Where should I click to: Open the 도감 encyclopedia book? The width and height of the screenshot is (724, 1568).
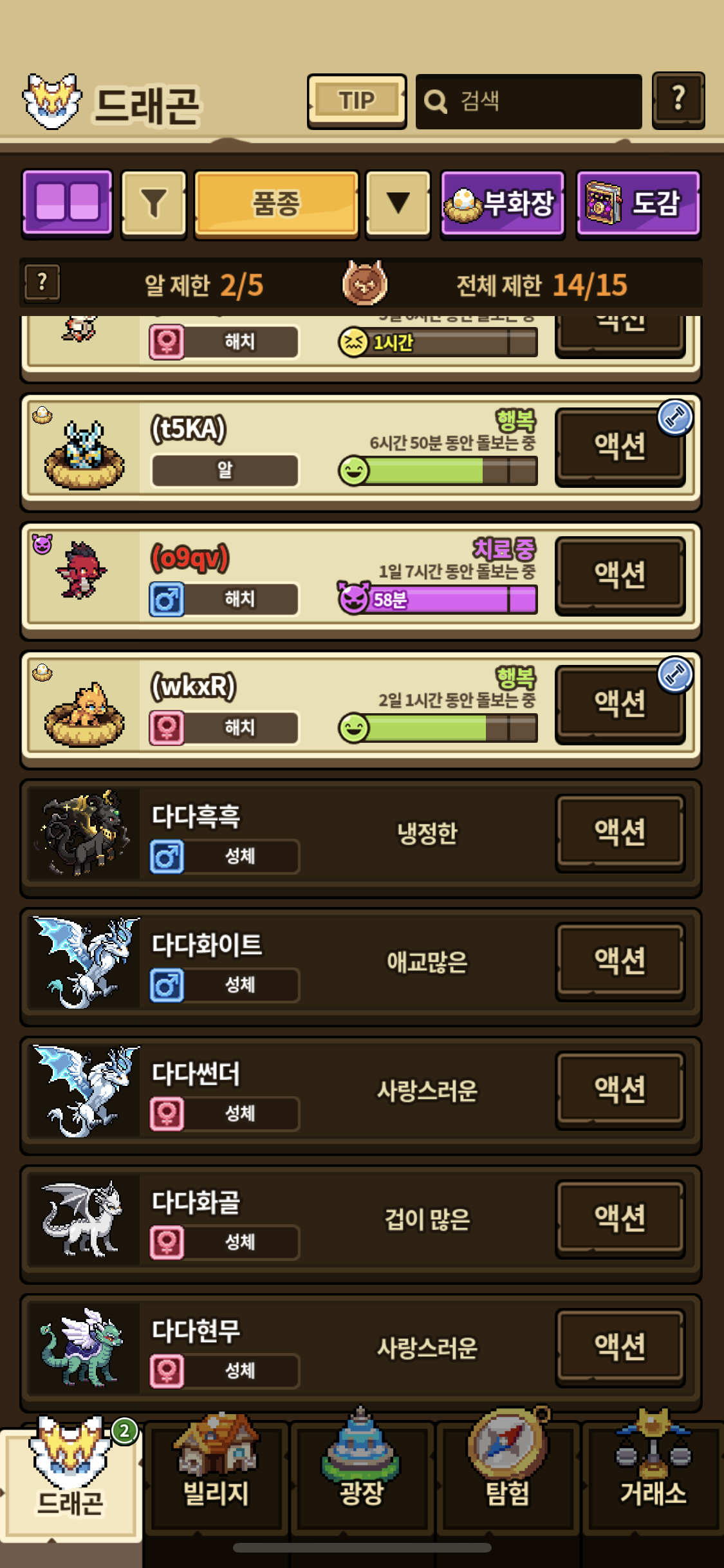coord(638,203)
